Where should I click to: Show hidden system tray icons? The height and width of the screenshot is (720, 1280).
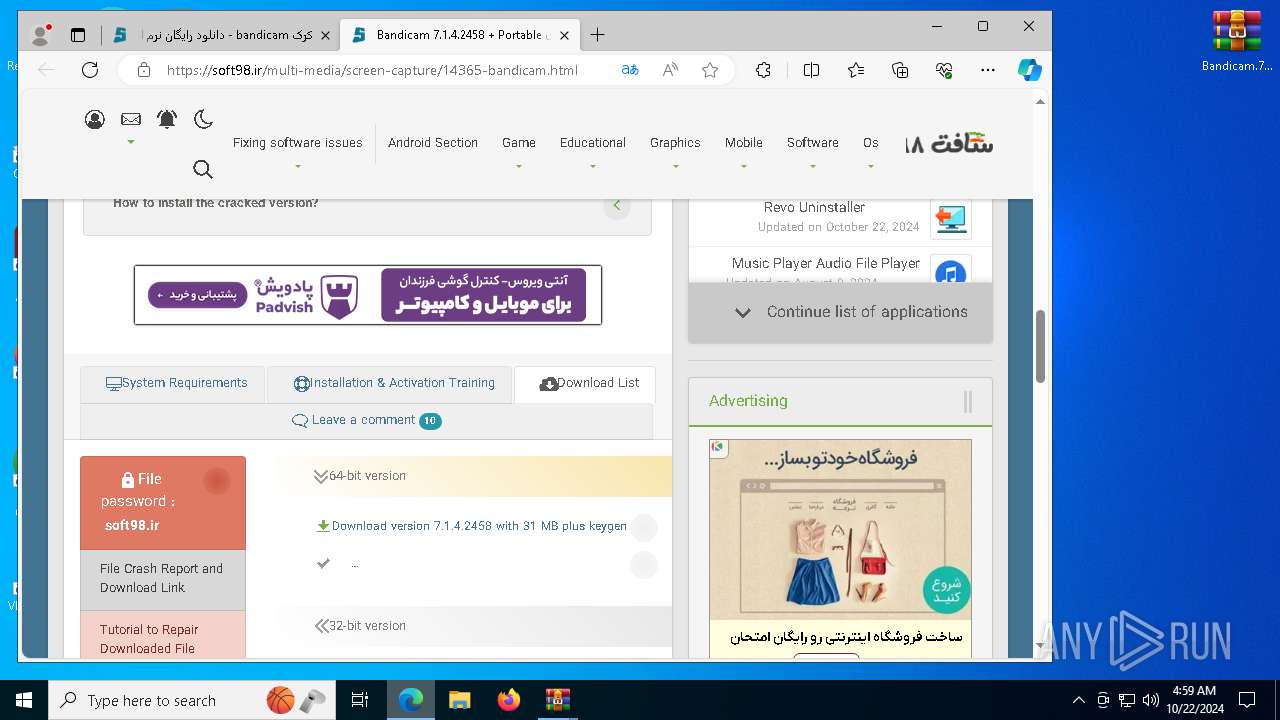pos(1078,700)
